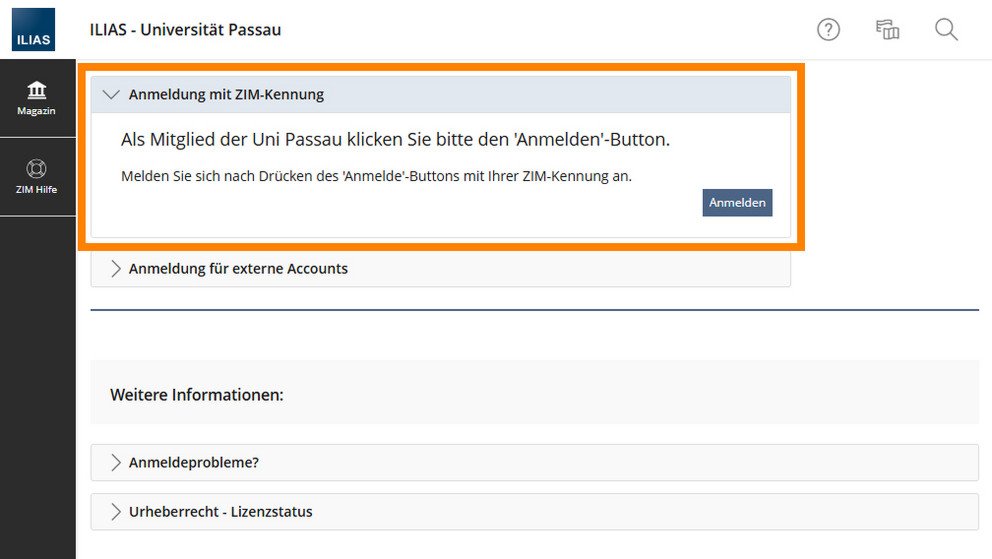Click the 'Melden Sie sich nach Drücken' text
Screen dimensions: 992x559
click(x=376, y=176)
